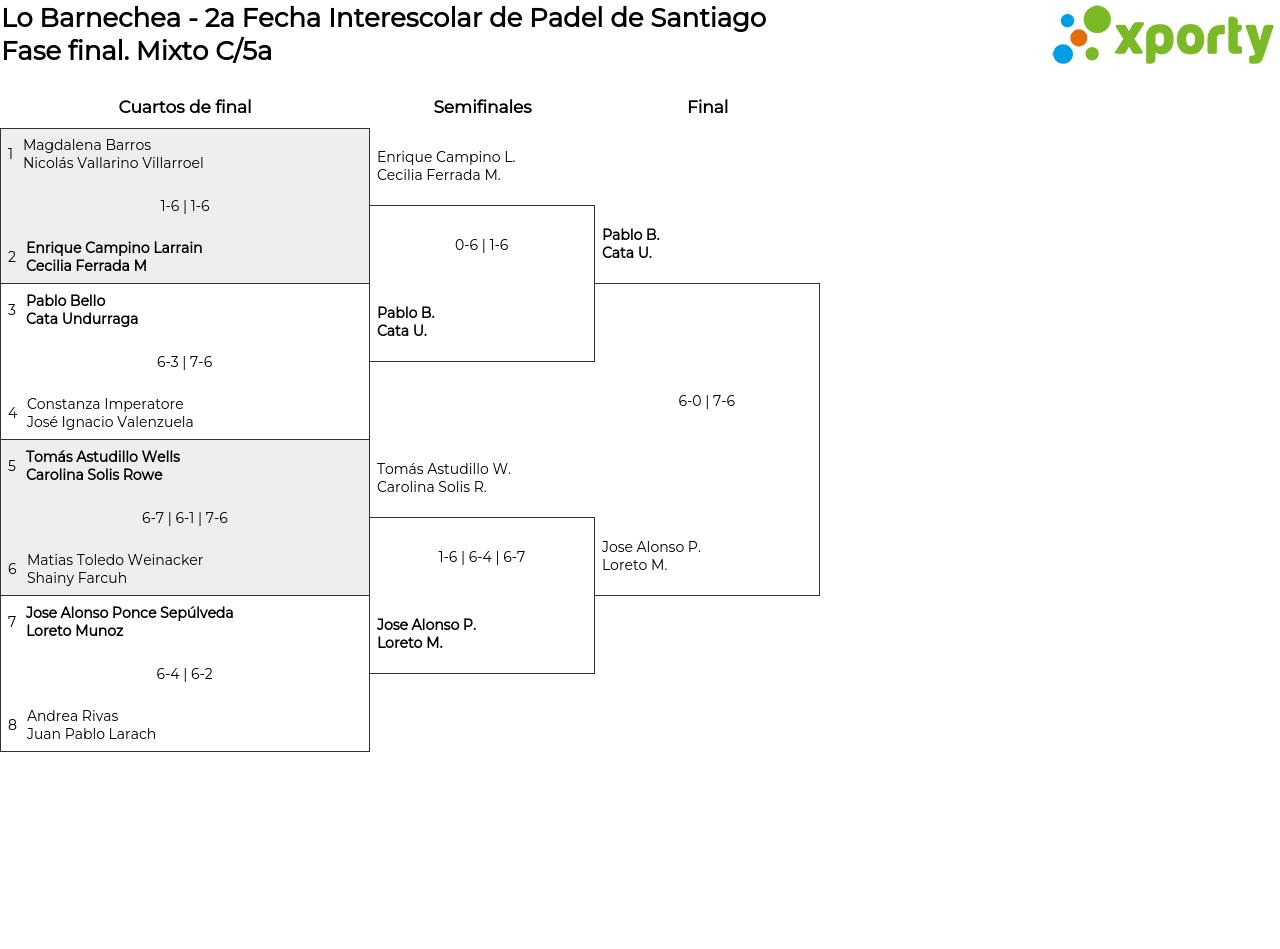The width and height of the screenshot is (1280, 949).
Task: Click the 'Semifinales' column header
Action: coord(482,107)
